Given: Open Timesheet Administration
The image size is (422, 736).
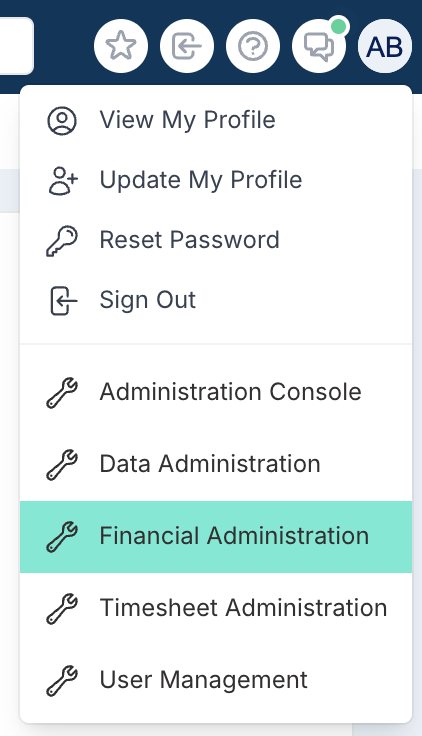Looking at the screenshot, I should pos(216,608).
